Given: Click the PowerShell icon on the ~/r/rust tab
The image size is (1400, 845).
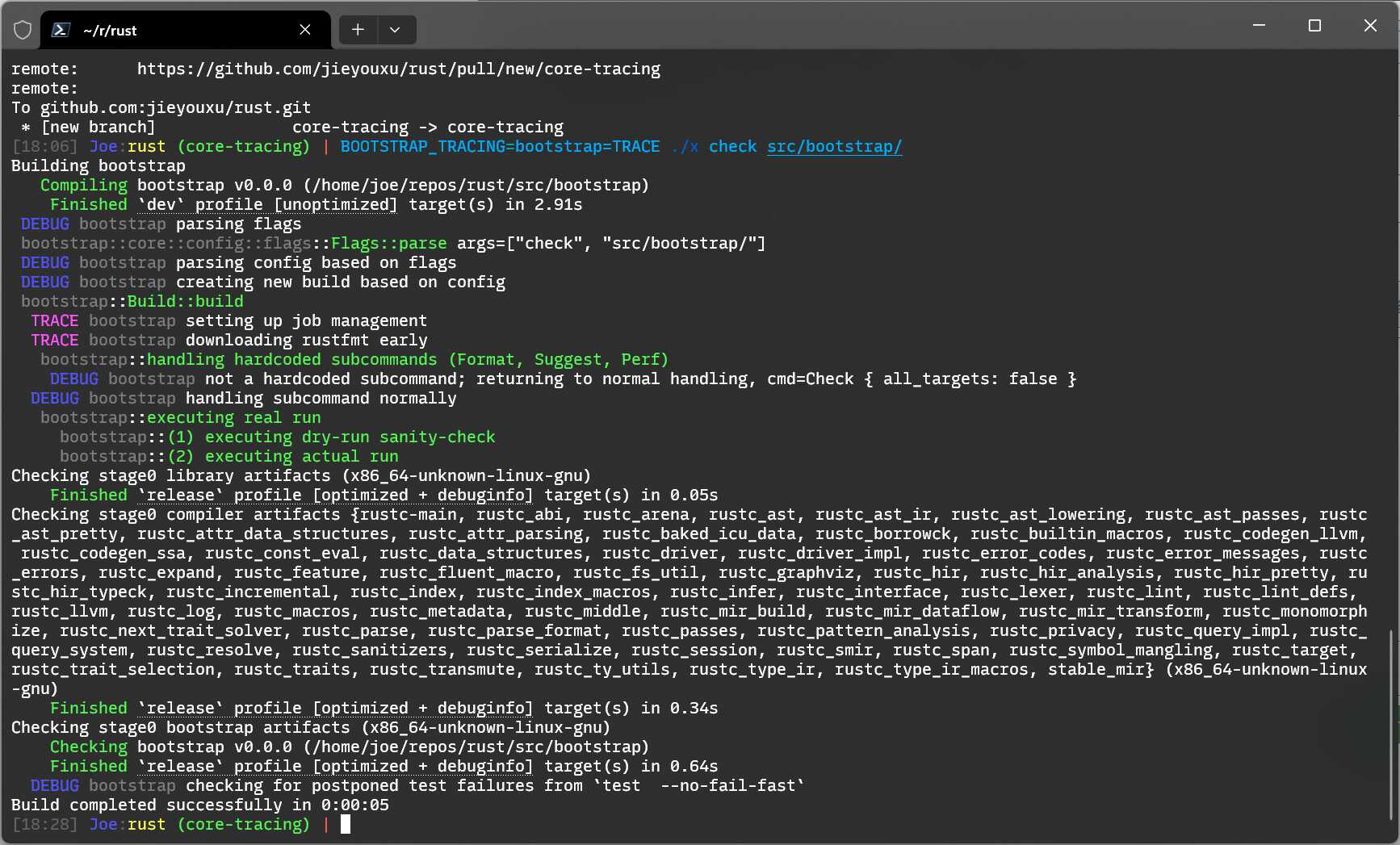Looking at the screenshot, I should coord(61,30).
